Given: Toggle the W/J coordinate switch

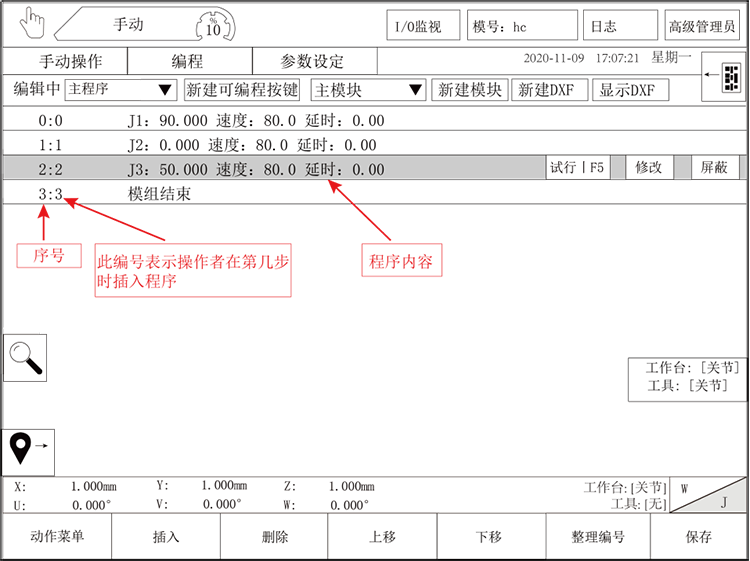Looking at the screenshot, I should click(709, 496).
